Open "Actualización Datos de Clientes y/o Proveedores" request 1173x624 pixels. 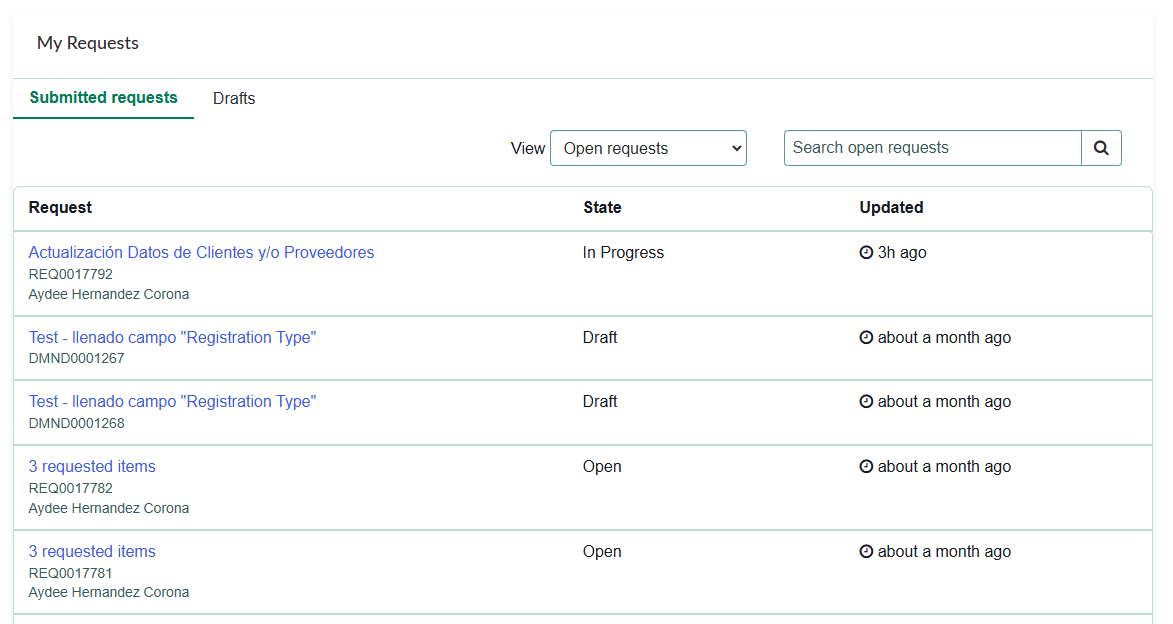[201, 252]
